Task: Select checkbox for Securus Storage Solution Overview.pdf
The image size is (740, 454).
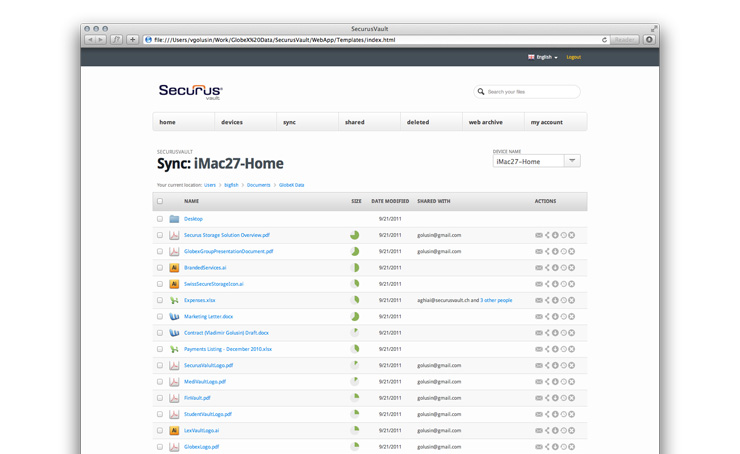Action: [160, 235]
